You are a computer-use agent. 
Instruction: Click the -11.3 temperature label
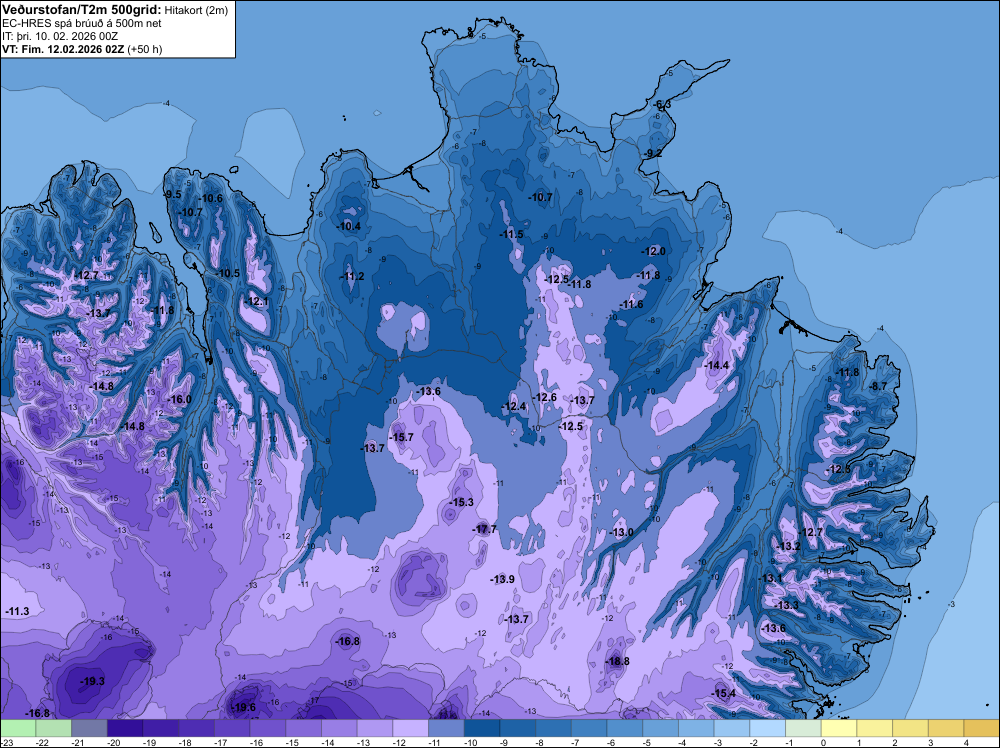pyautogui.click(x=17, y=612)
